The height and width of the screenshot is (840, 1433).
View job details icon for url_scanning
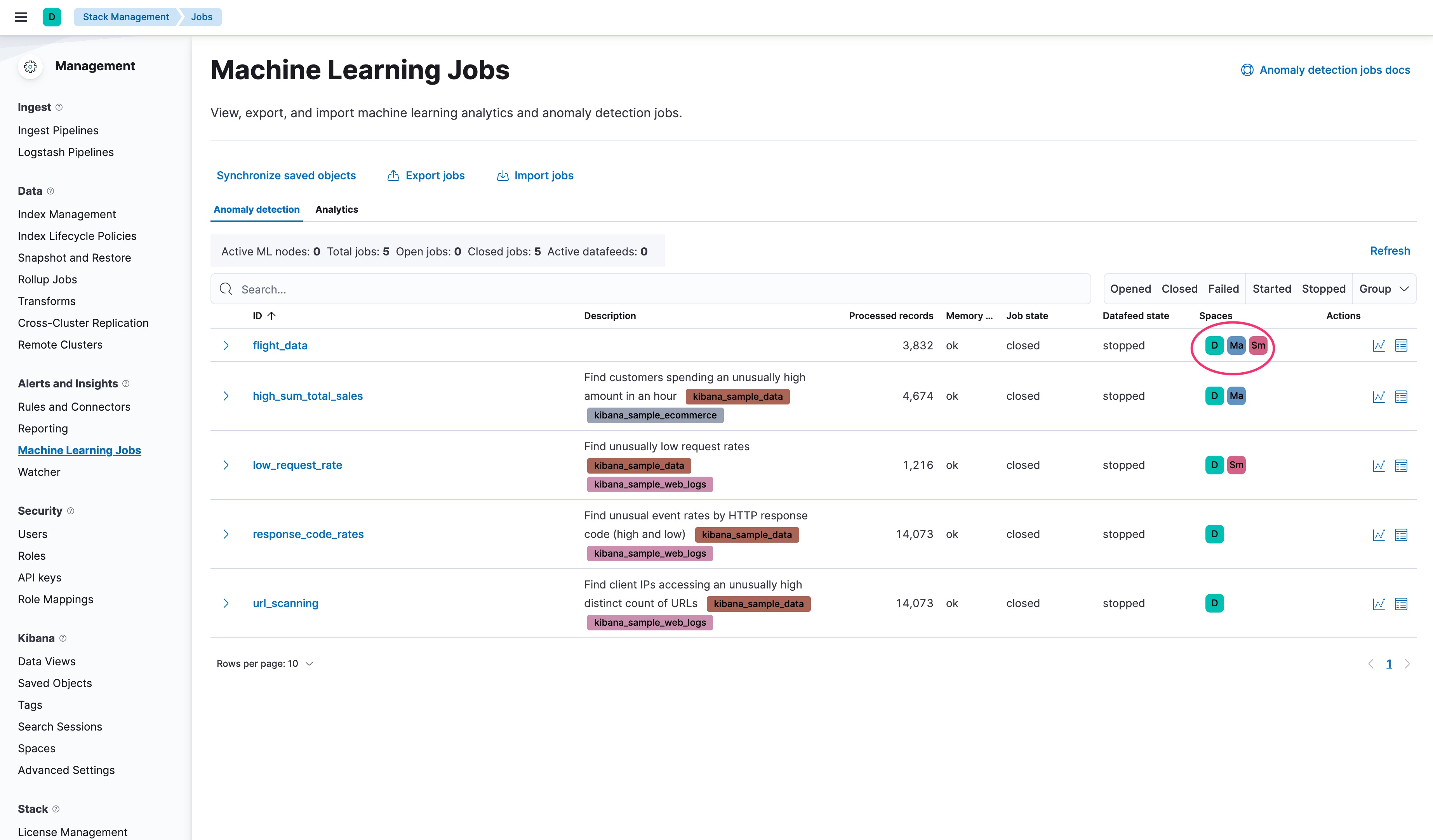pyautogui.click(x=1401, y=604)
